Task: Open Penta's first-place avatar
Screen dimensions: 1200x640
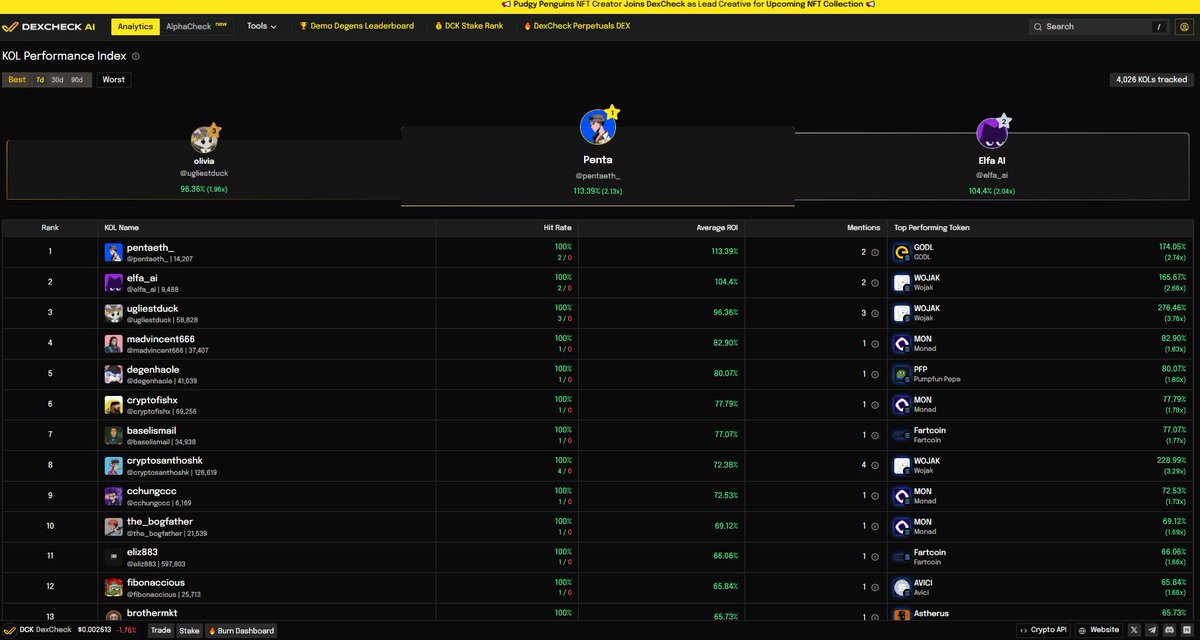Action: coord(597,127)
